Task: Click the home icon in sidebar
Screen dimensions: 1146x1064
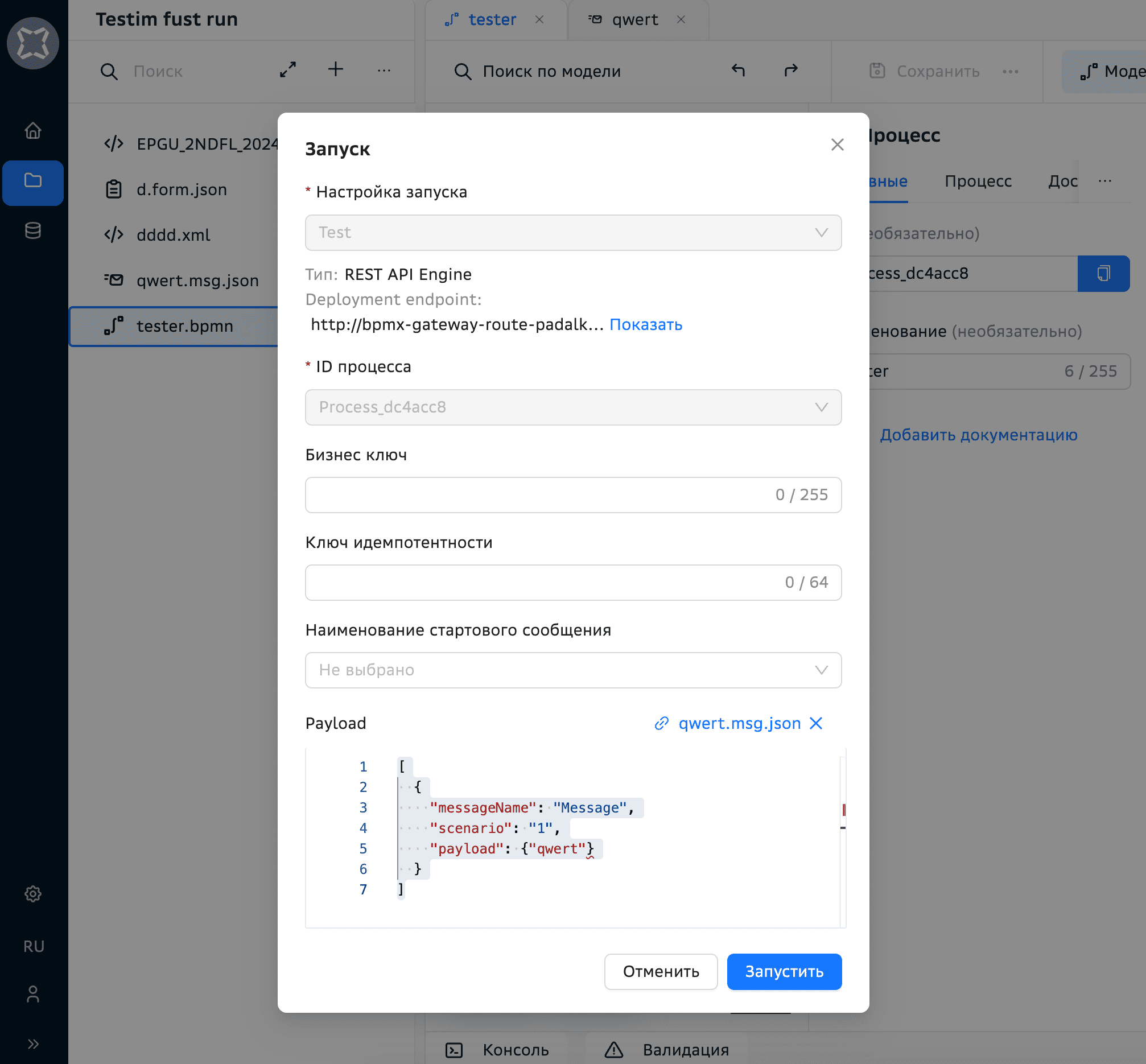Action: [x=33, y=131]
